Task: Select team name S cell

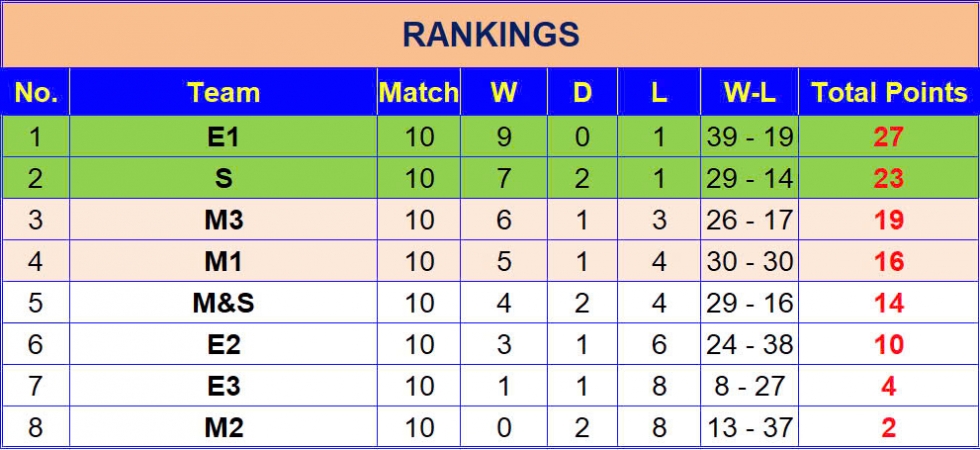Action: pyautogui.click(x=223, y=179)
